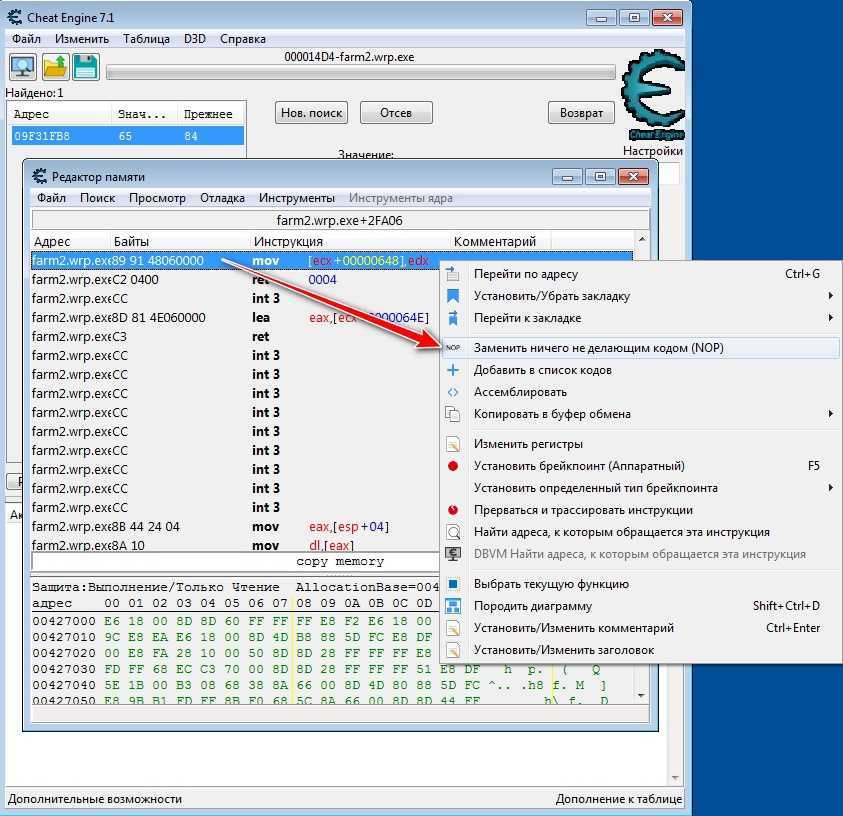Click the open table folder icon
The width and height of the screenshot is (843, 816).
54,67
